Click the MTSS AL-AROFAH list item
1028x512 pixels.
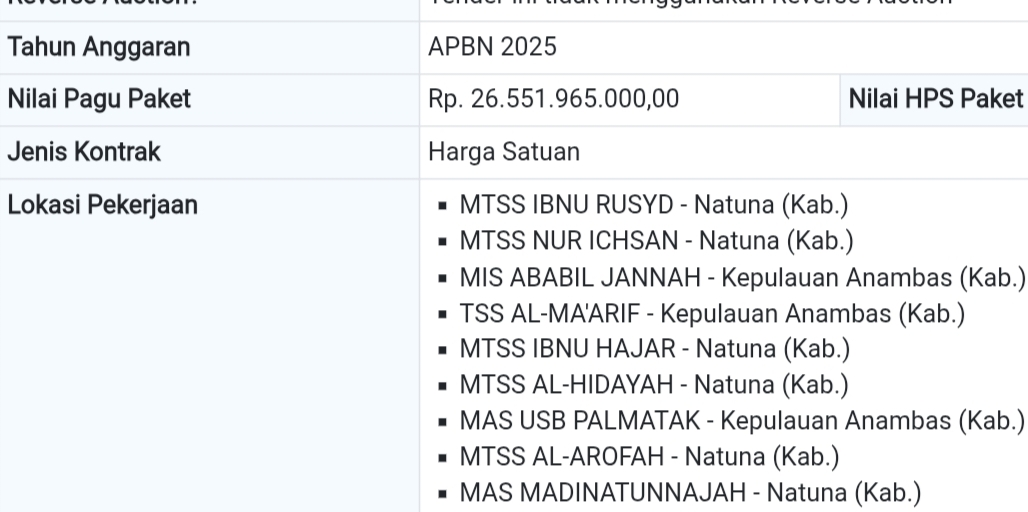point(649,456)
